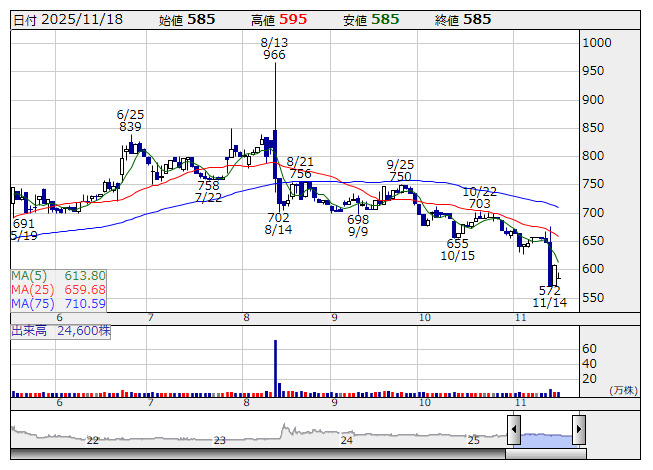This screenshot has height=470, width=653.
Task: Click the 始値 585 opening price
Action: (187, 20)
